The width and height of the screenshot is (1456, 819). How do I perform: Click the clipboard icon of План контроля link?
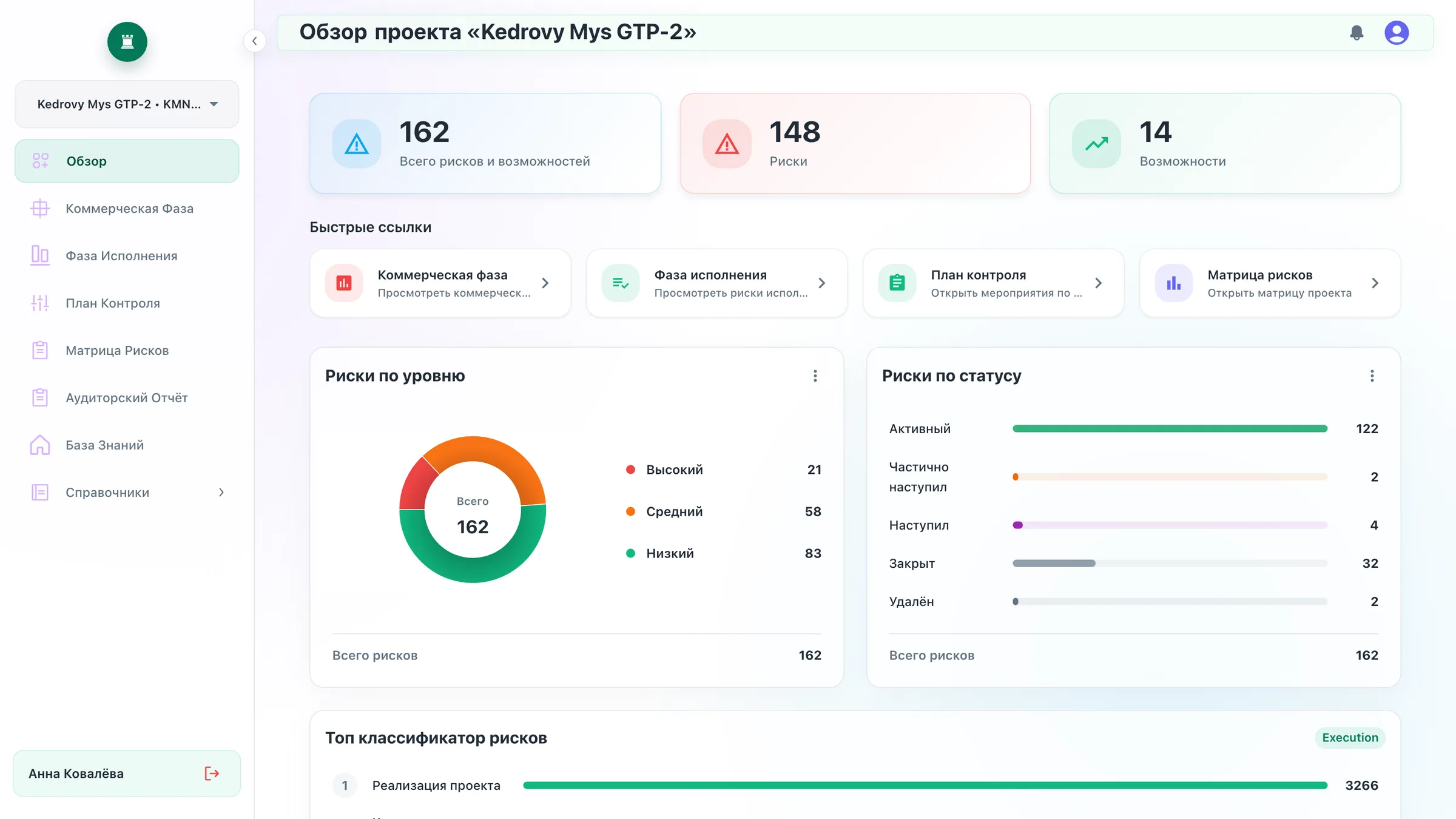tap(897, 283)
